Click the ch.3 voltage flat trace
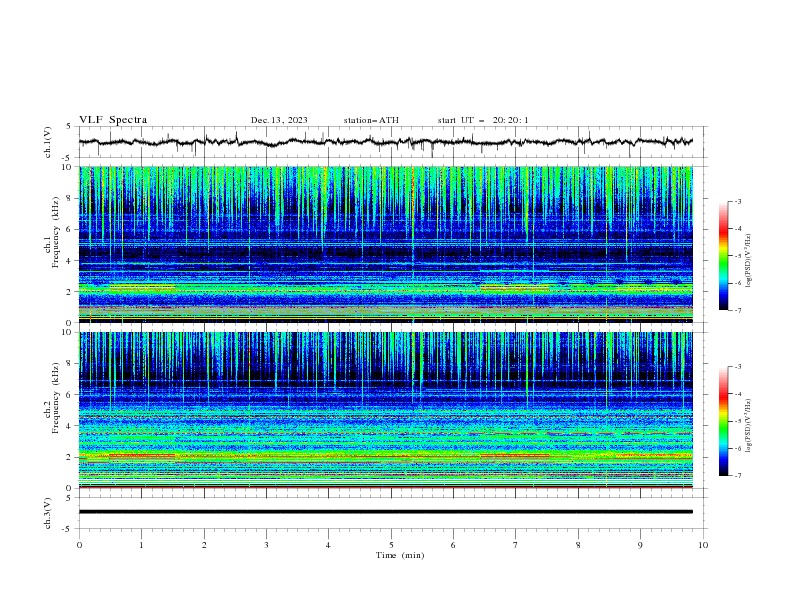The height and width of the screenshot is (612, 792). (385, 512)
